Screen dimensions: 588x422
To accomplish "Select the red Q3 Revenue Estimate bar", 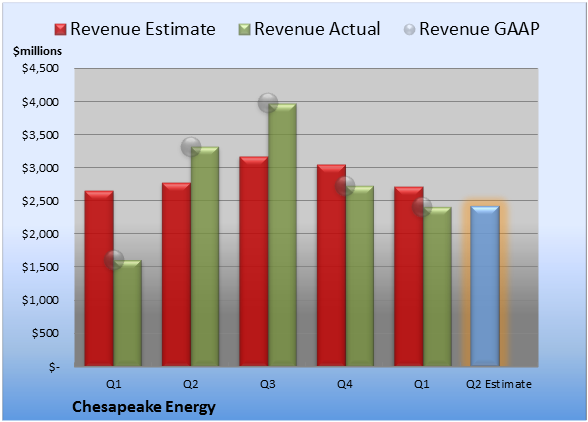I will click(x=254, y=261).
